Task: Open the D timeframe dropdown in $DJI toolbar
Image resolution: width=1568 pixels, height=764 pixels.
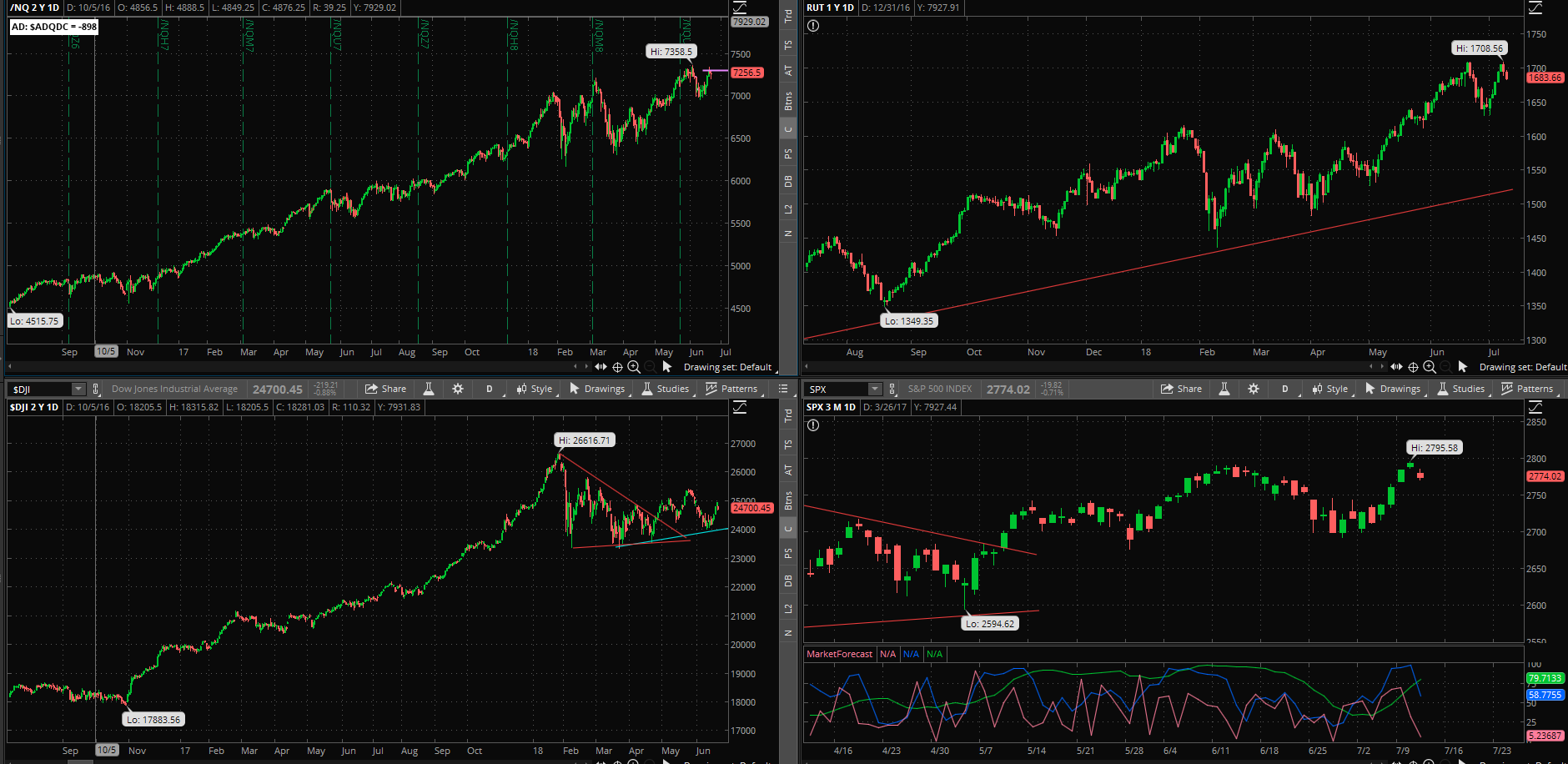Action: [x=490, y=389]
